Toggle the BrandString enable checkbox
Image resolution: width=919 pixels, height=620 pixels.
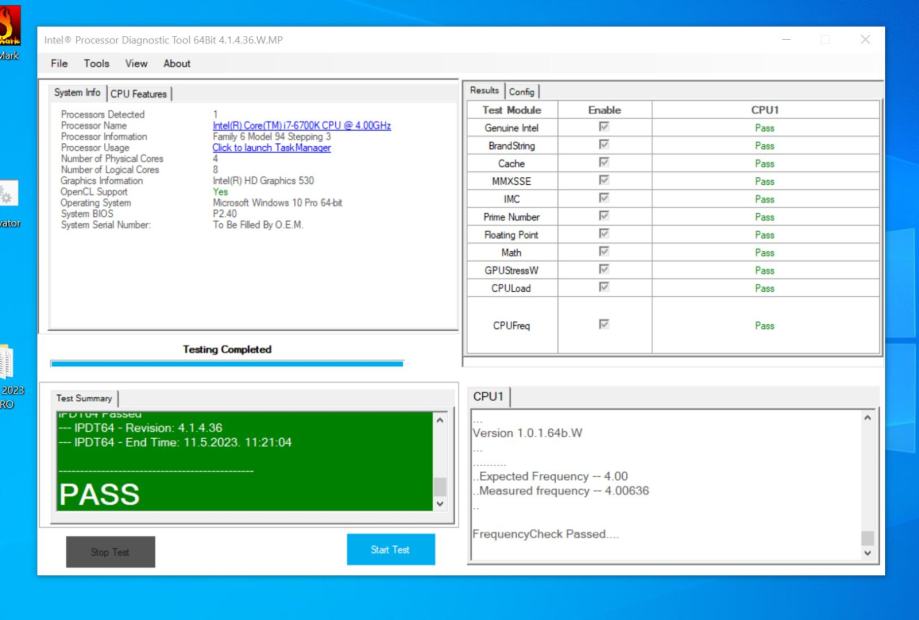coord(604,144)
